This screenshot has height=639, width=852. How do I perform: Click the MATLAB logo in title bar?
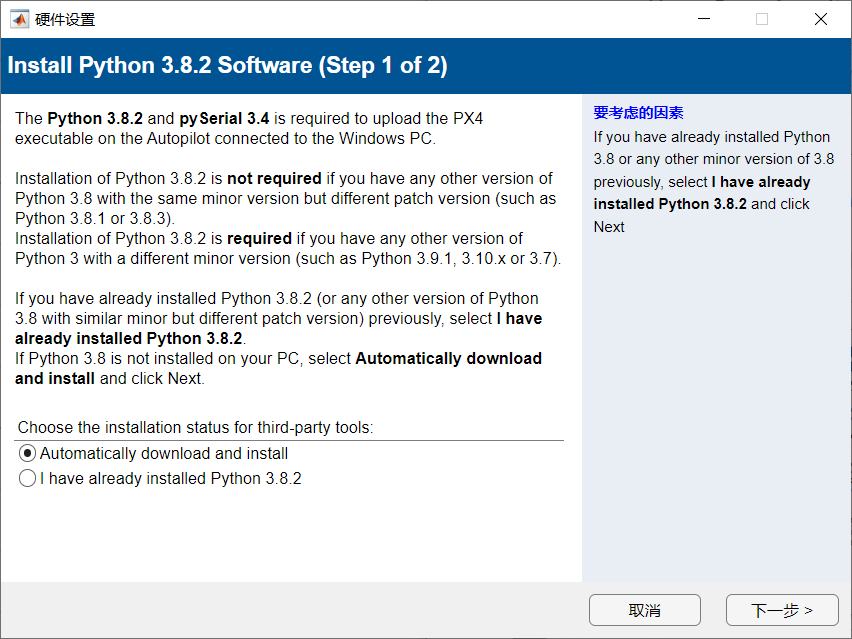coord(19,19)
